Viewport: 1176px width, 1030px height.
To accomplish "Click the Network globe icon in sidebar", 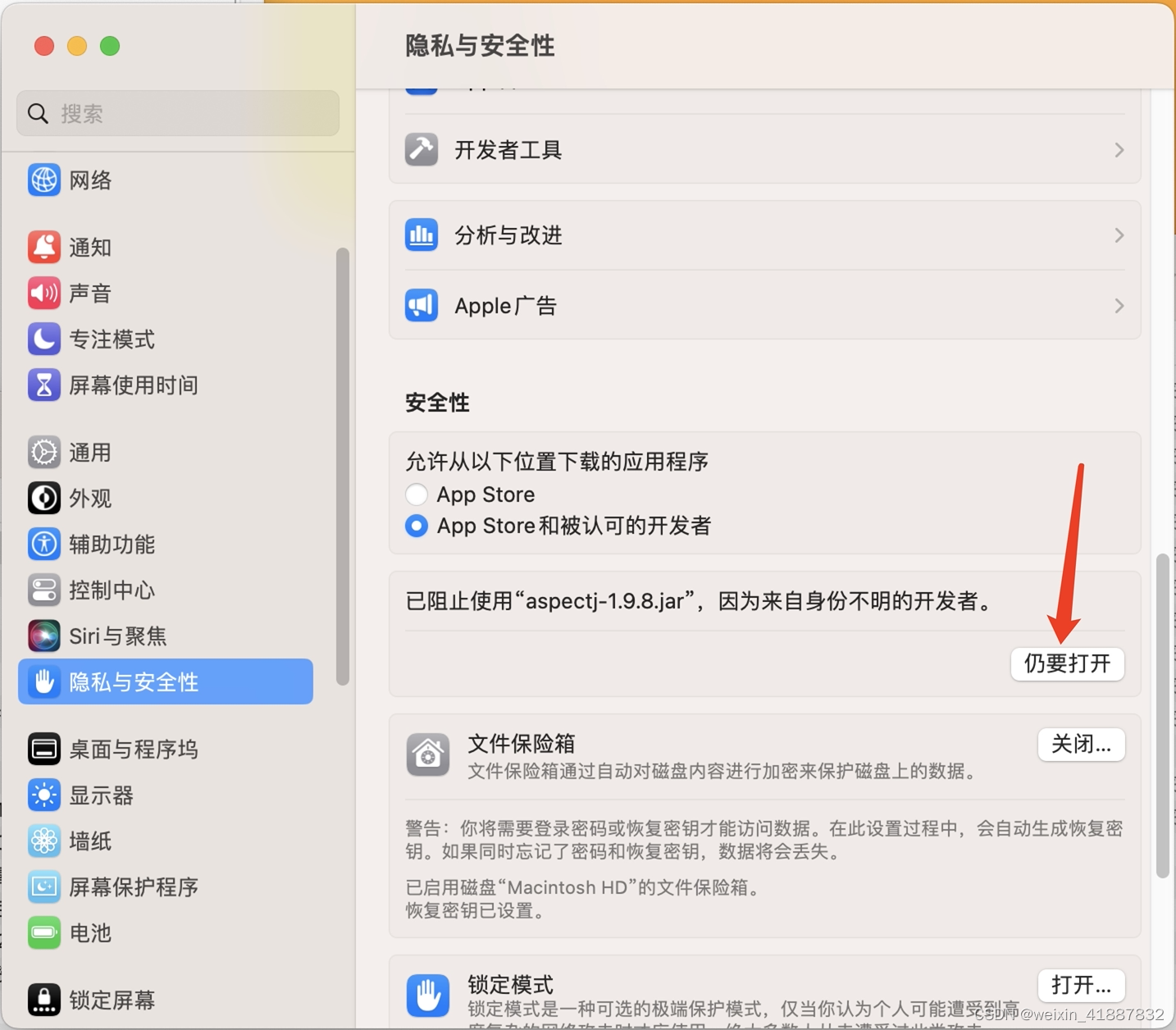I will point(44,180).
